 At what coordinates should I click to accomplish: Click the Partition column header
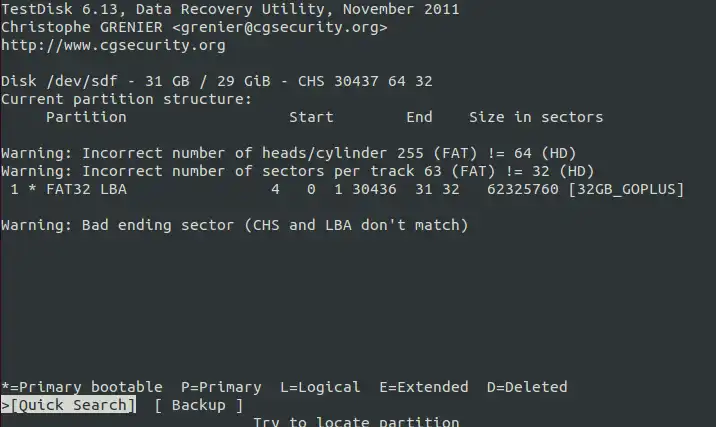pos(86,117)
